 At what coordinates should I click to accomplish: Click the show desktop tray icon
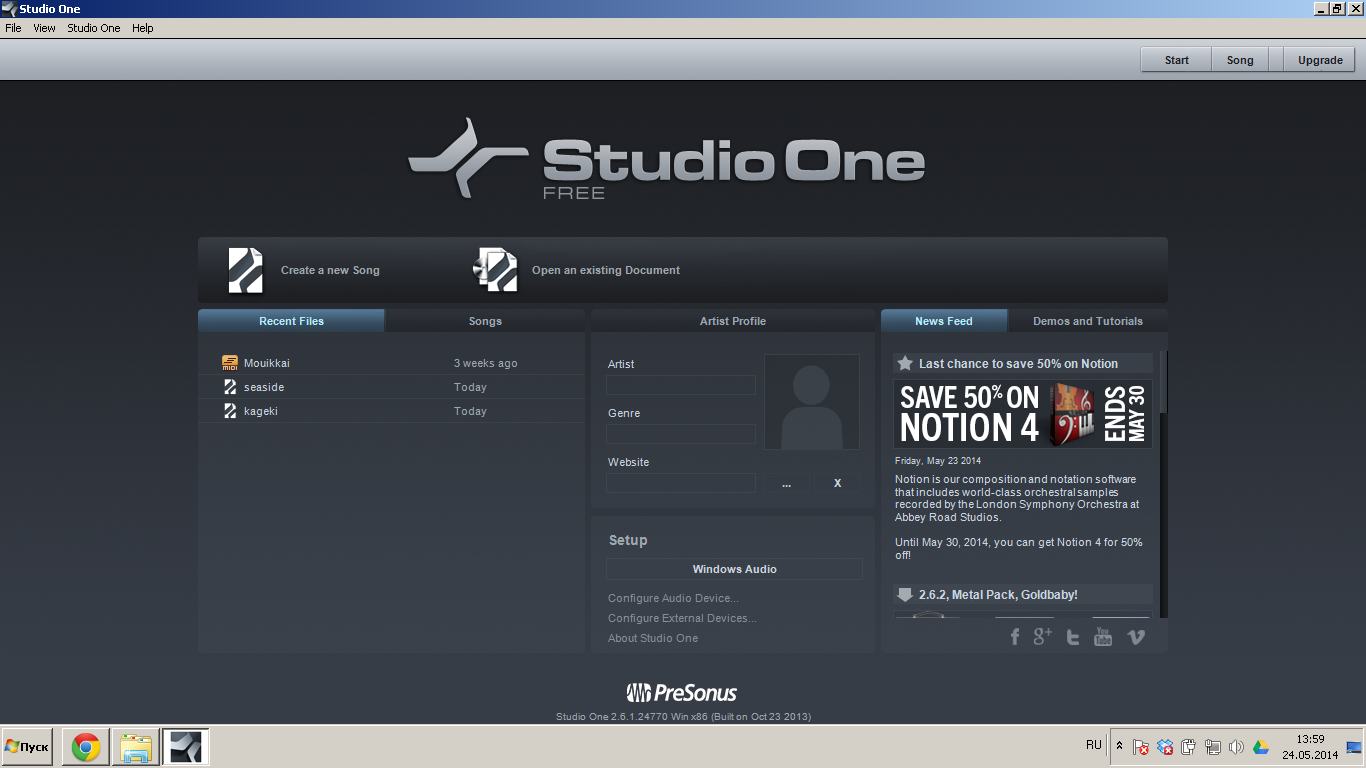click(x=1354, y=747)
